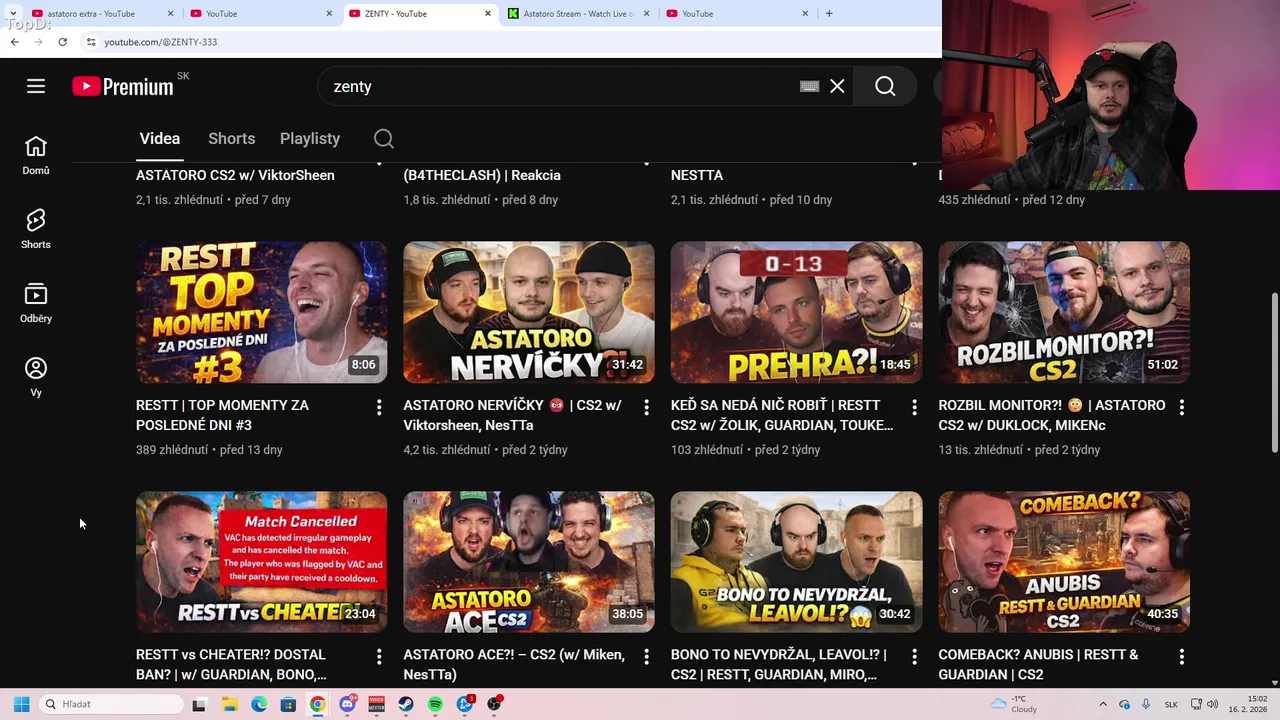The image size is (1280, 720).
Task: Switch to the Videa tab
Action: tap(160, 138)
